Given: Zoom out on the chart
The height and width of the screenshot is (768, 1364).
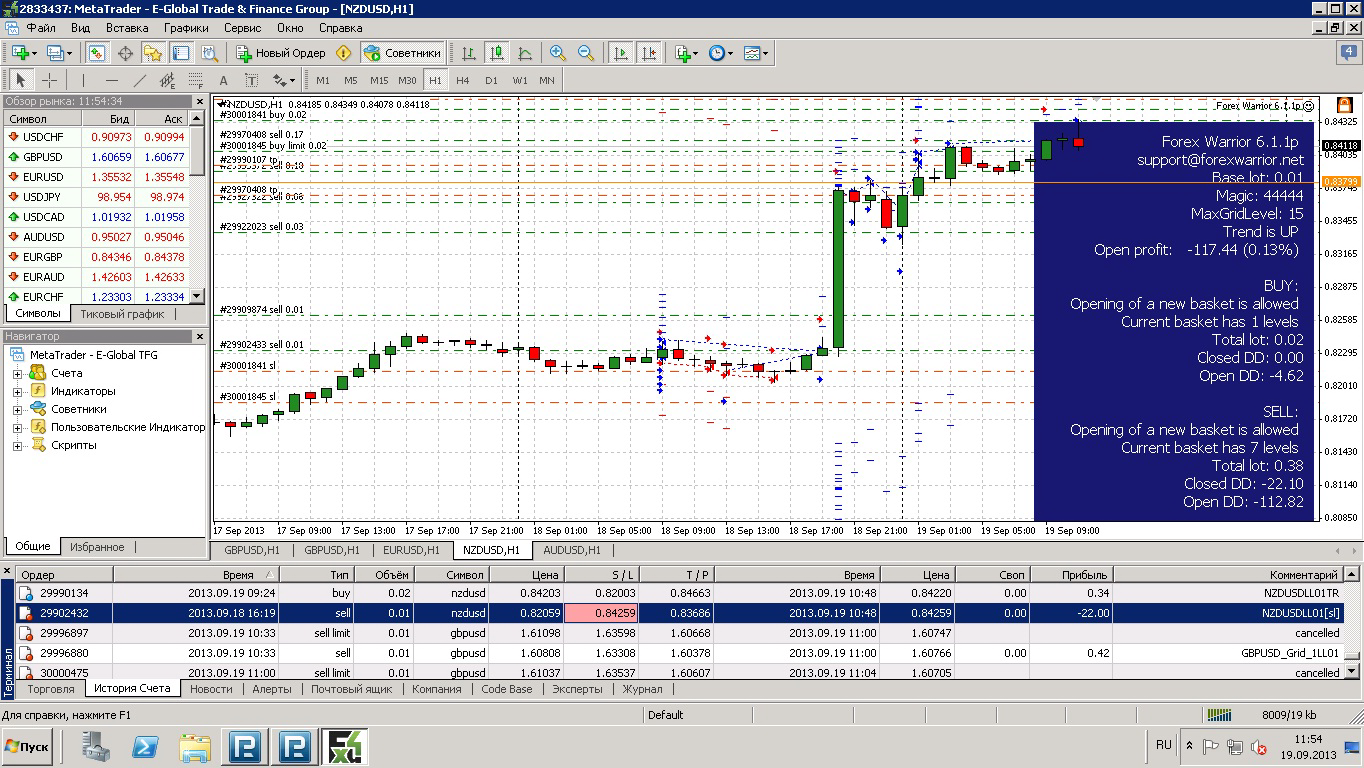Looking at the screenshot, I should coord(586,53).
